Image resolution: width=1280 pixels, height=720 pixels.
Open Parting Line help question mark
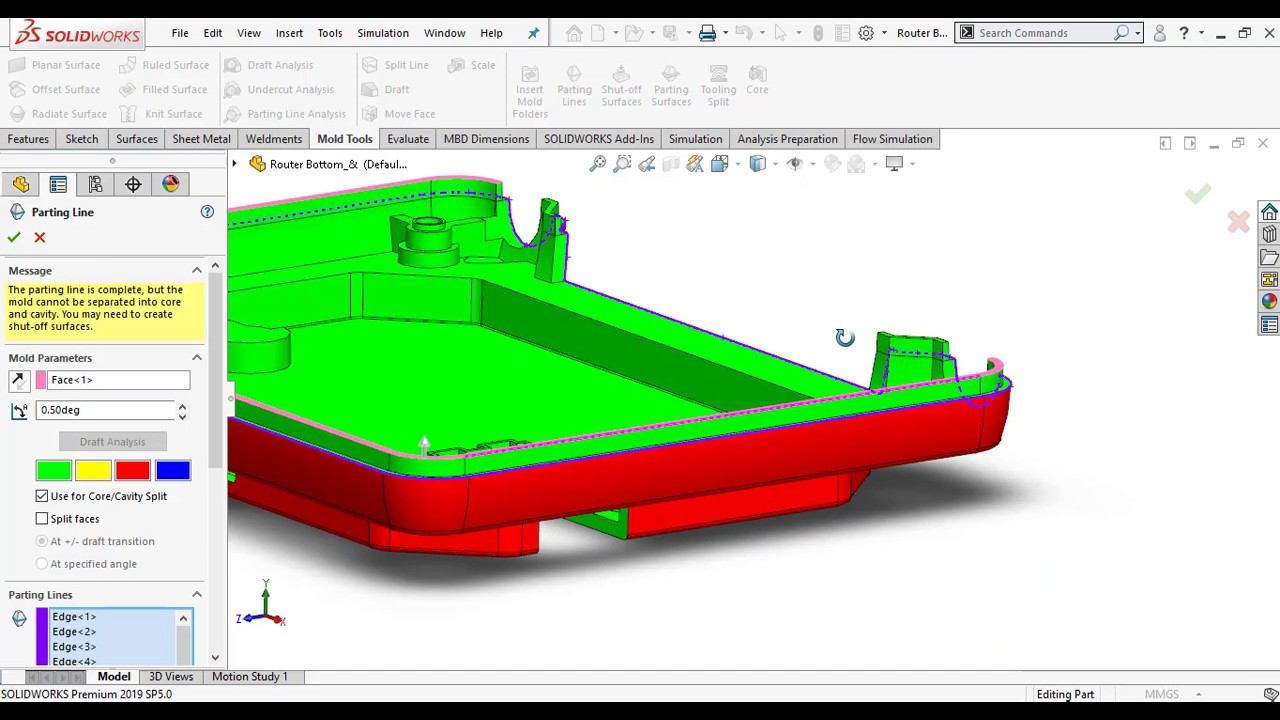(207, 212)
